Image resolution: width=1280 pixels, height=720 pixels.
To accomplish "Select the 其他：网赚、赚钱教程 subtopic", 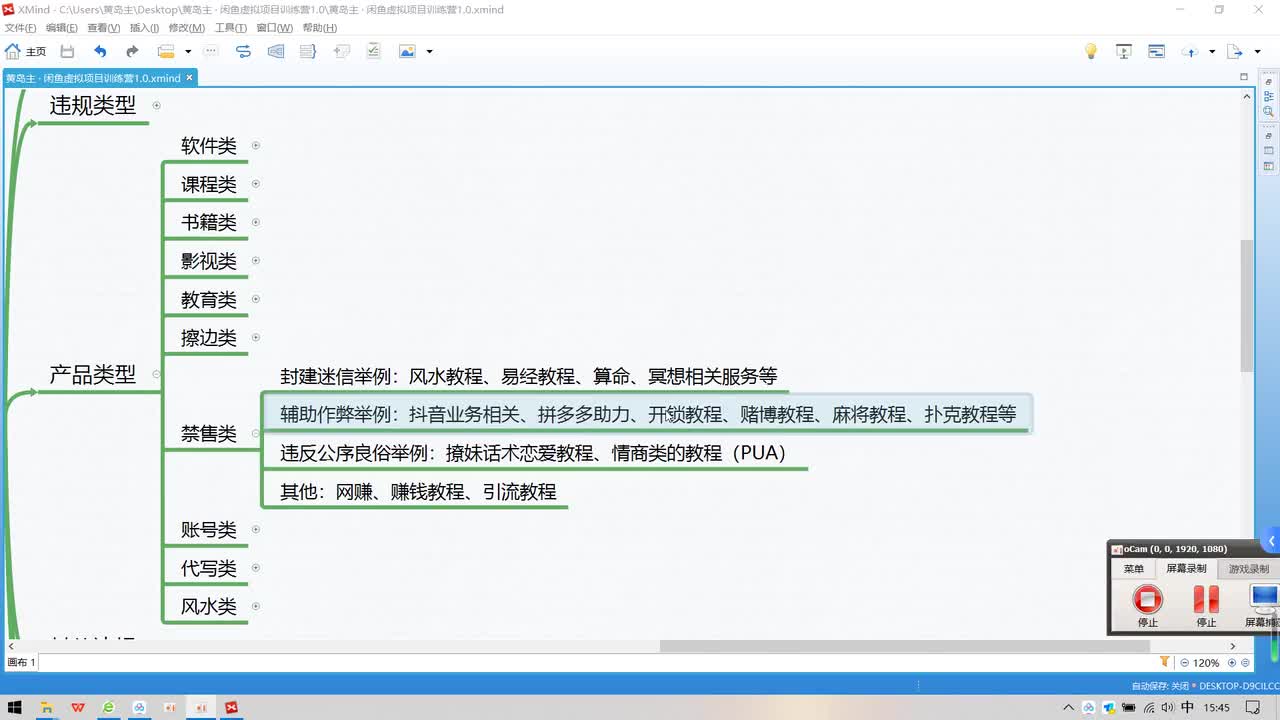I will click(418, 492).
